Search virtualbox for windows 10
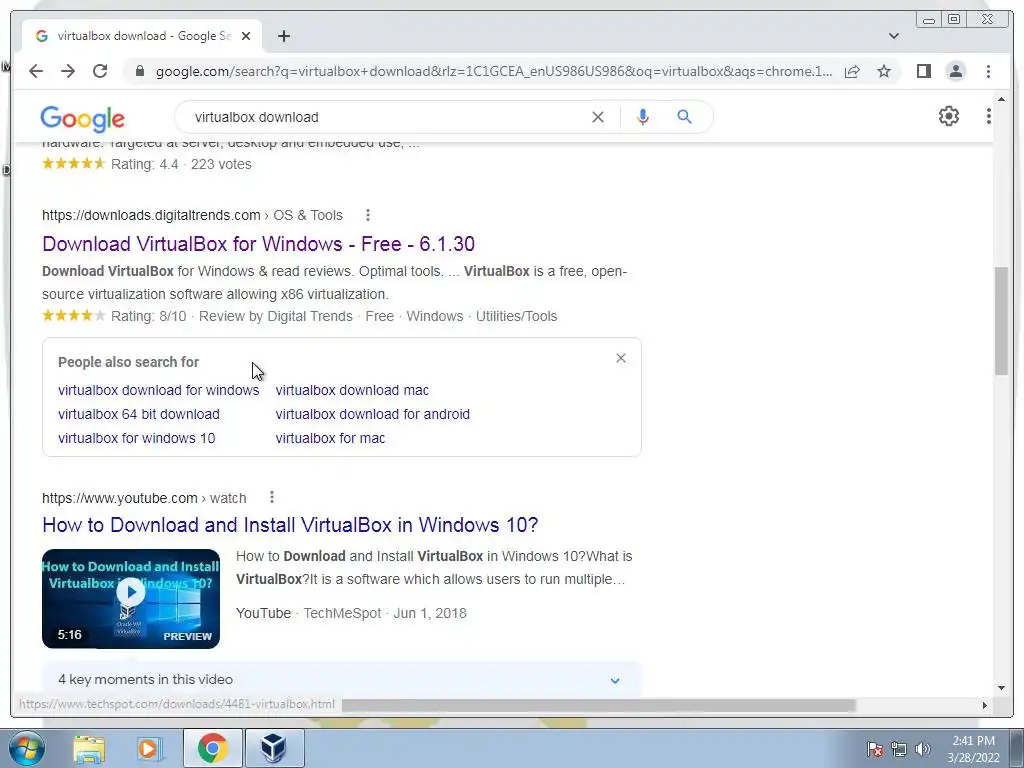The width and height of the screenshot is (1024, 768). (136, 438)
